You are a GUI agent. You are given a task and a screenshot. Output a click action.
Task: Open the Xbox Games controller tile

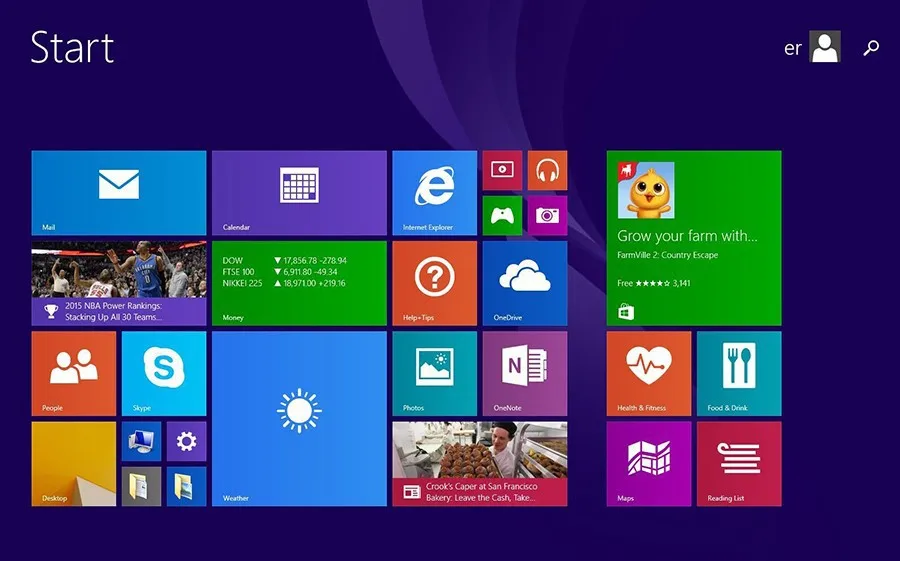point(502,215)
